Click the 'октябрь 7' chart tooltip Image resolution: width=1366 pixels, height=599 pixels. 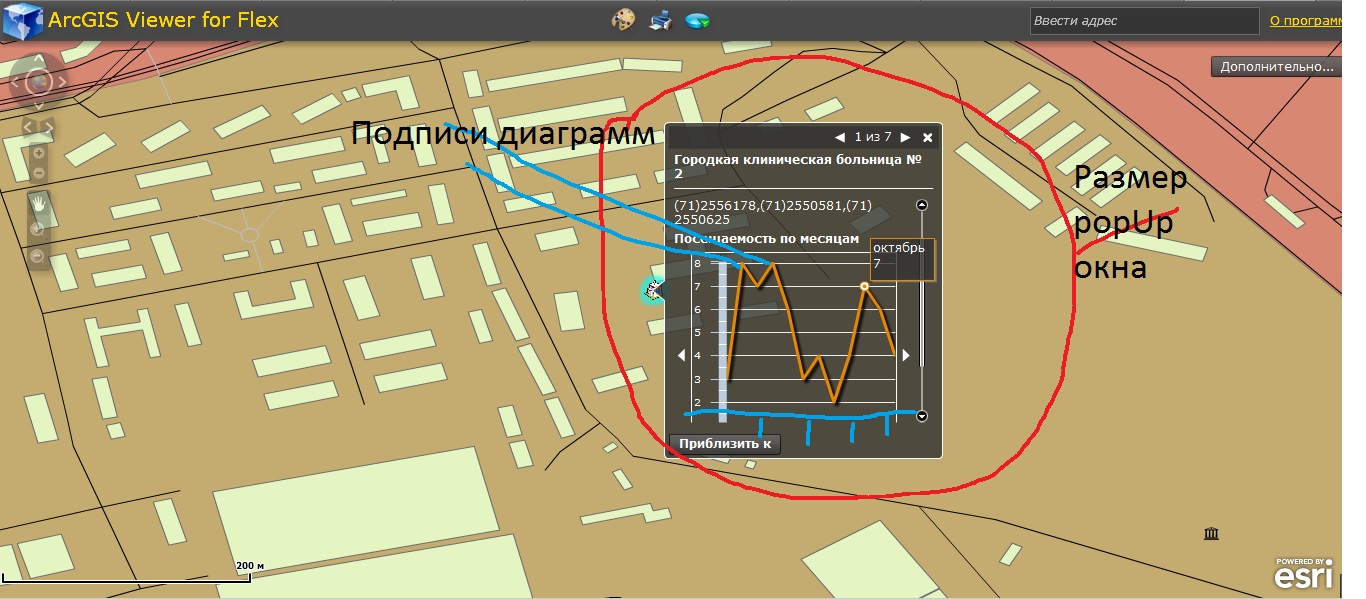click(902, 259)
